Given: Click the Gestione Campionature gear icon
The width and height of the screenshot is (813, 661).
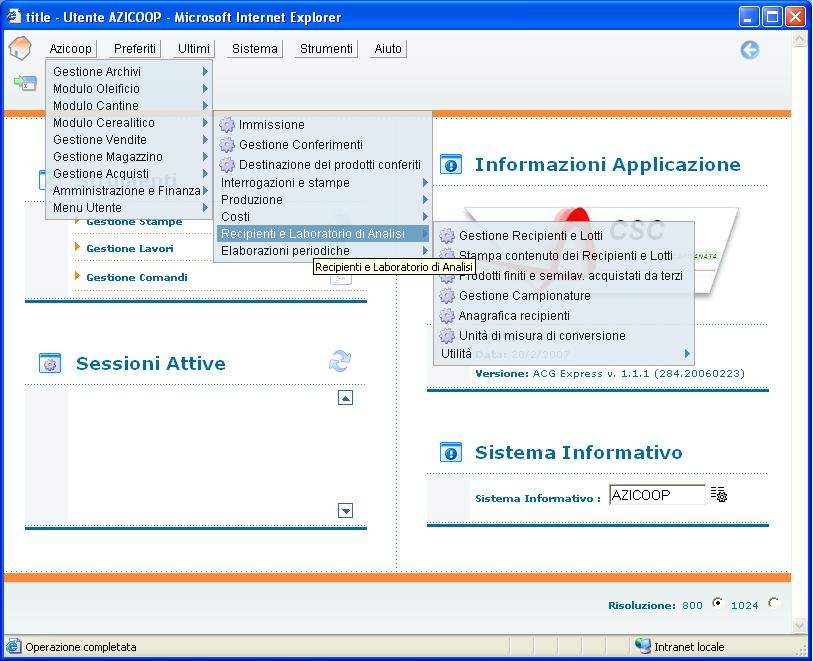Looking at the screenshot, I should click(447, 296).
